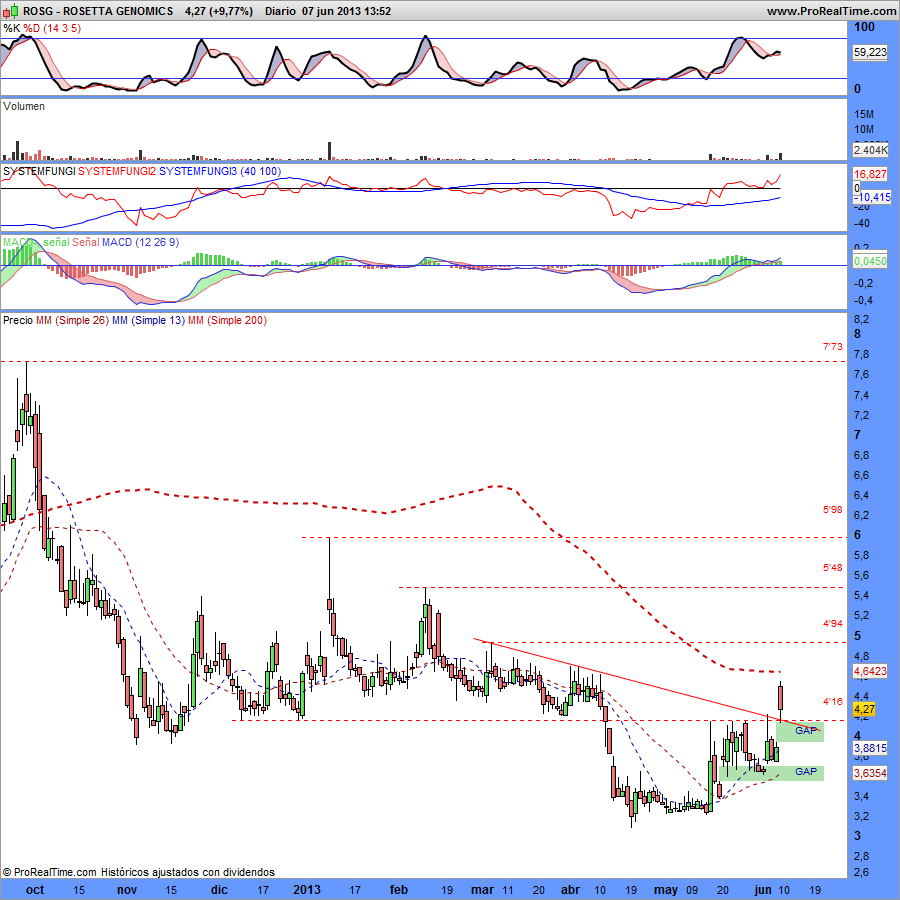Click the upper green GAP zone
900x900 pixels.
tap(800, 731)
